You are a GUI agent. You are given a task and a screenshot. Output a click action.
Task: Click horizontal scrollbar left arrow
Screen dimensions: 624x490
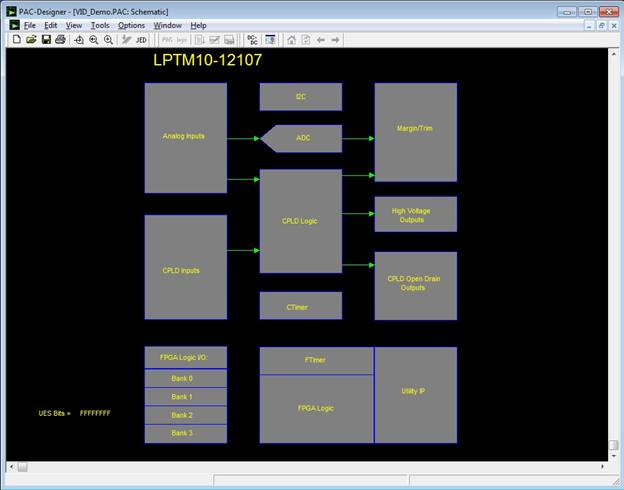point(12,467)
